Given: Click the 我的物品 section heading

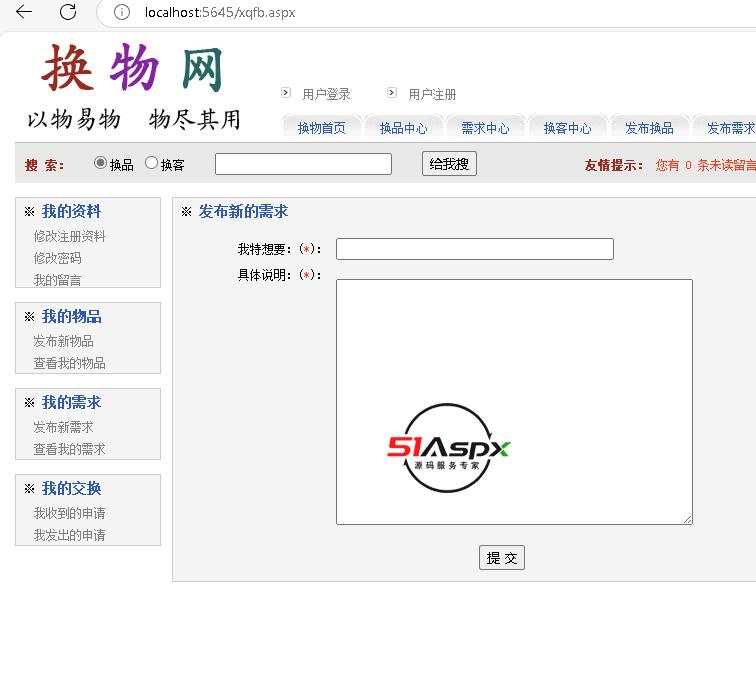Looking at the screenshot, I should coord(71,317).
